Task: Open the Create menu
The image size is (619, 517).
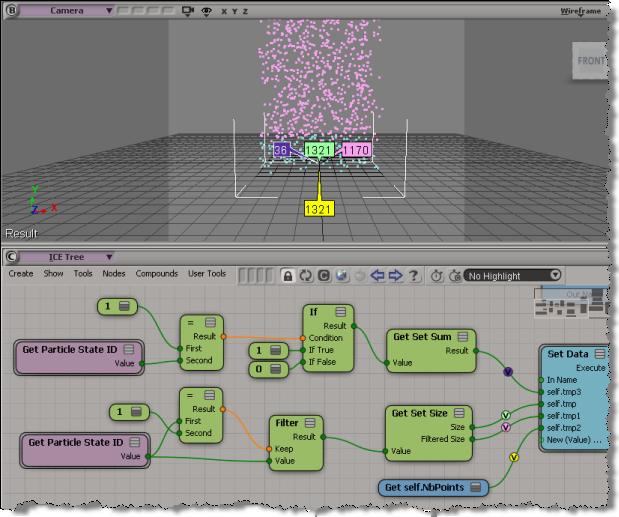Action: (x=20, y=274)
